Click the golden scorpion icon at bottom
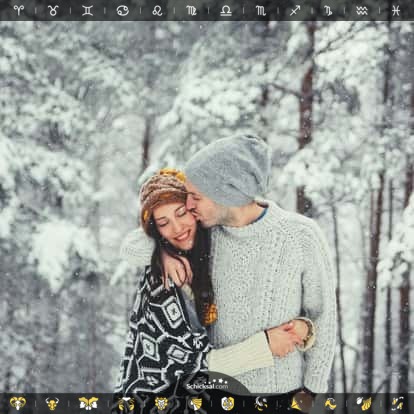This screenshot has width=414, height=414. (x=260, y=403)
